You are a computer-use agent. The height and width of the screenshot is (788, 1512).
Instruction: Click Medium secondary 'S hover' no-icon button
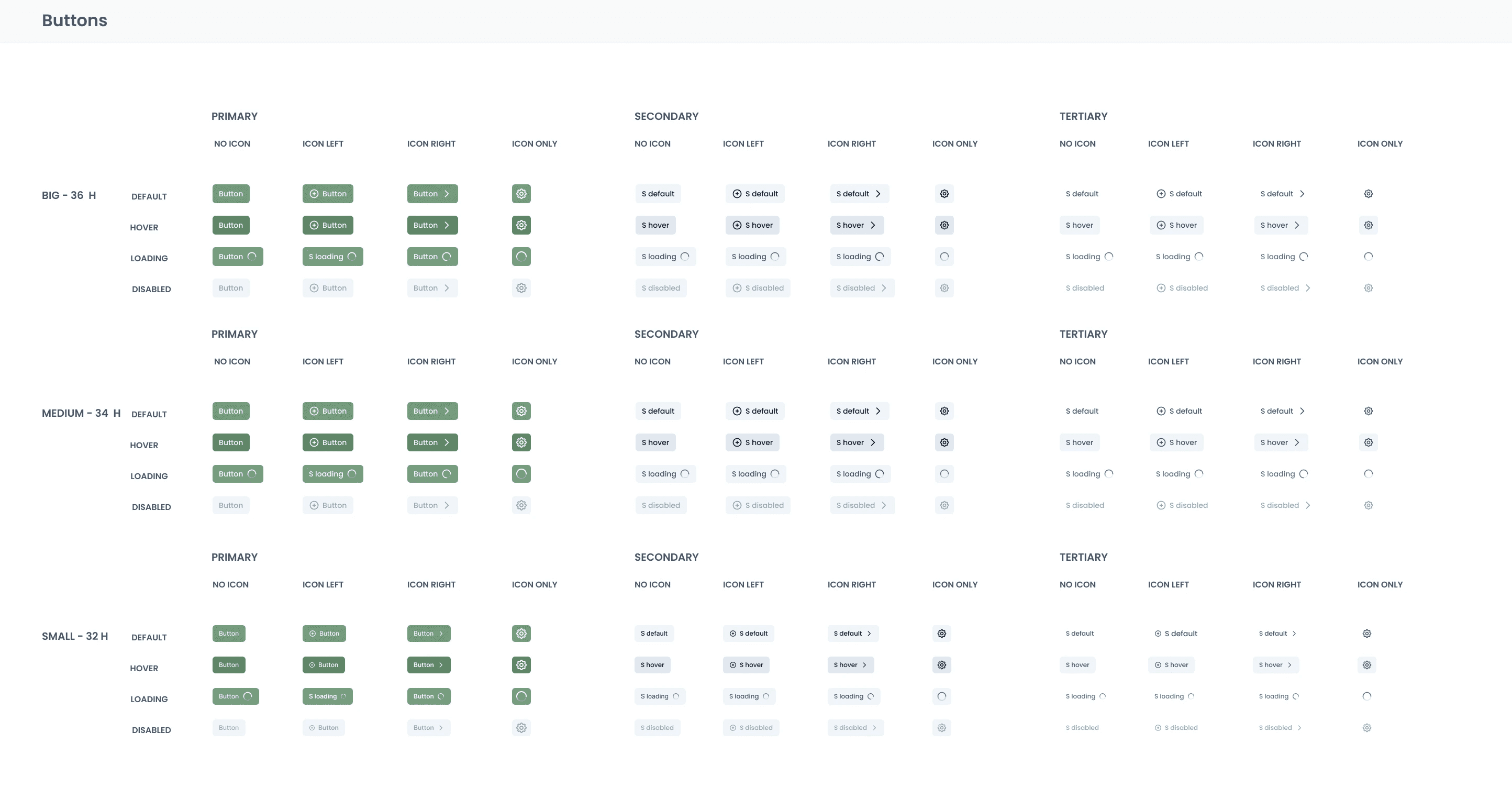tap(655, 443)
